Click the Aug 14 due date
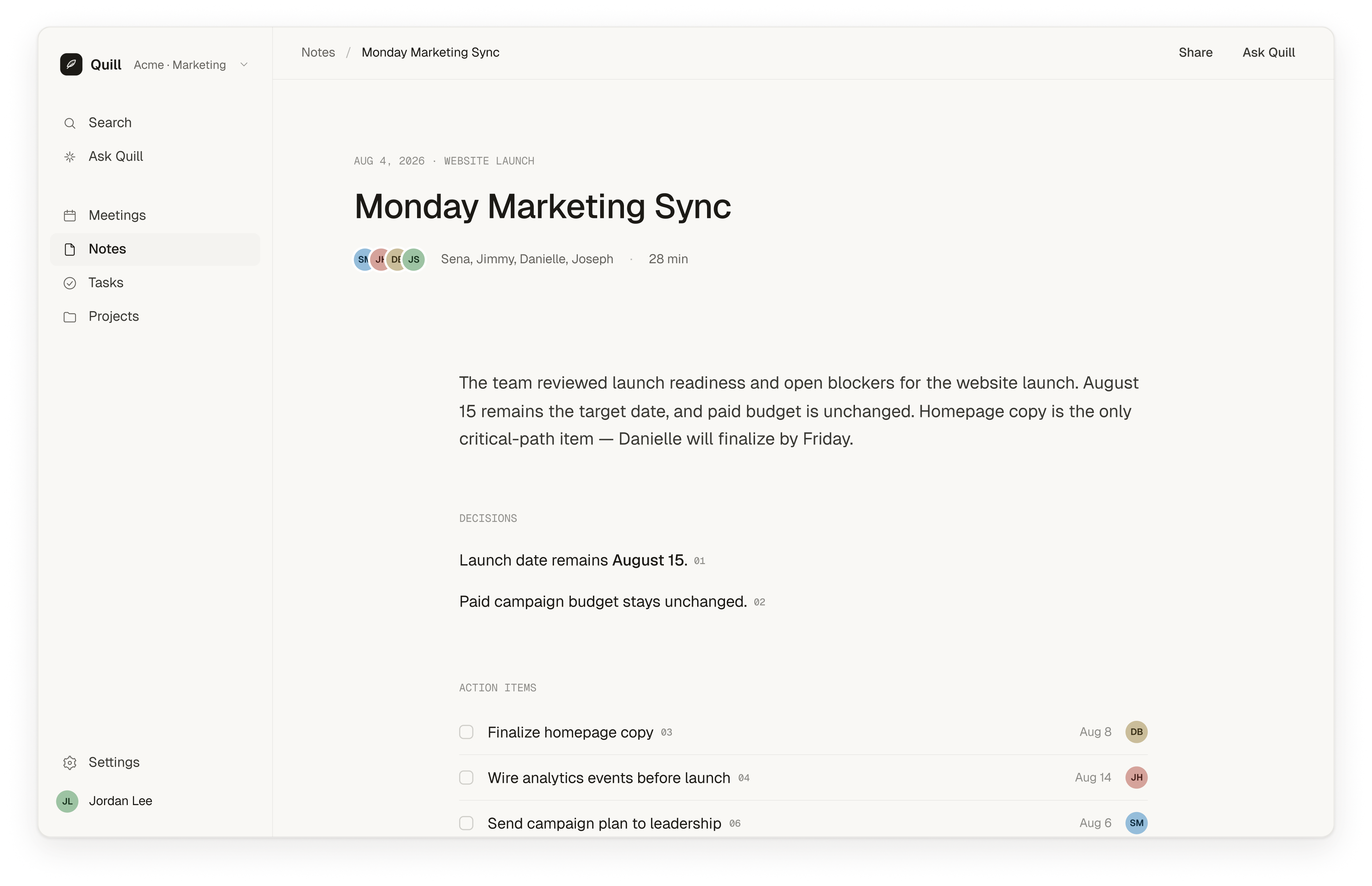Viewport: 1372px width, 886px height. point(1093,778)
